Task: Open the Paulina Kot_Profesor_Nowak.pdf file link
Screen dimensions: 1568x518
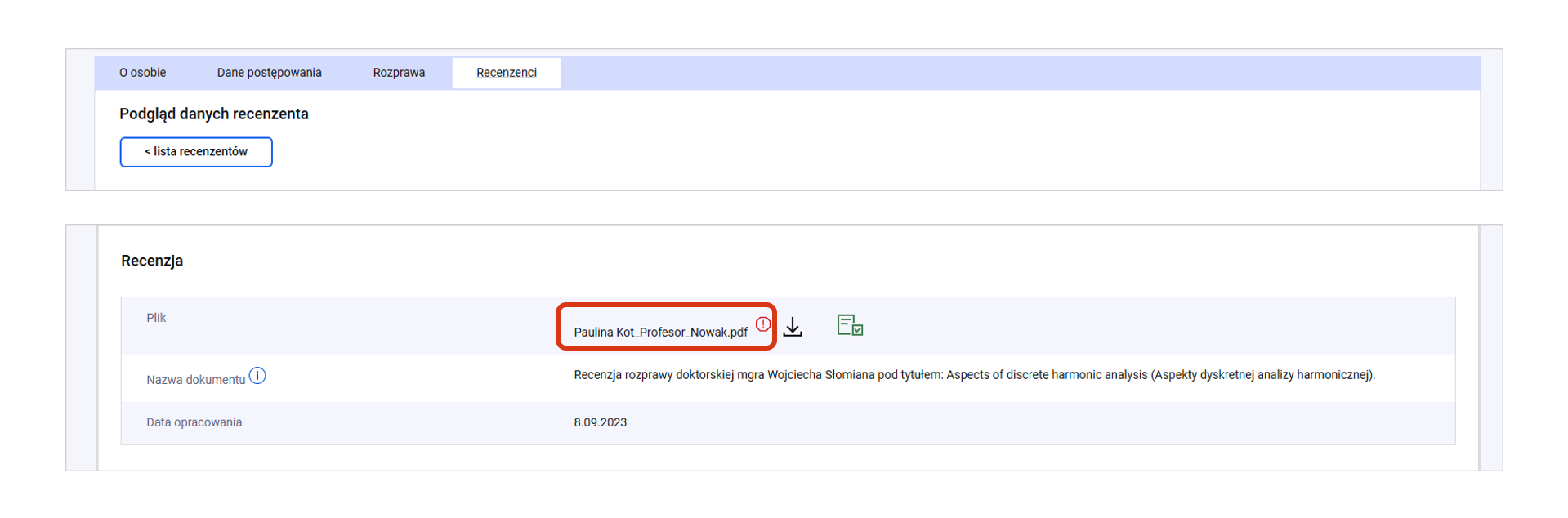Action: pos(660,332)
